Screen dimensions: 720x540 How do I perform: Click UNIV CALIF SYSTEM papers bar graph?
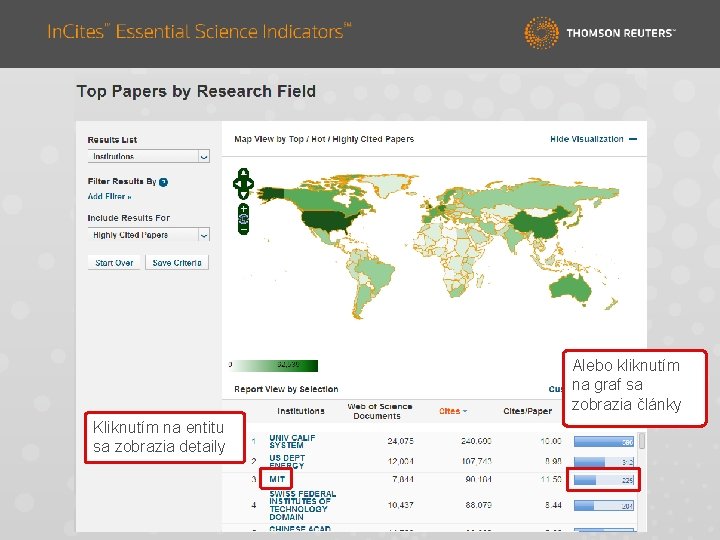(x=604, y=442)
